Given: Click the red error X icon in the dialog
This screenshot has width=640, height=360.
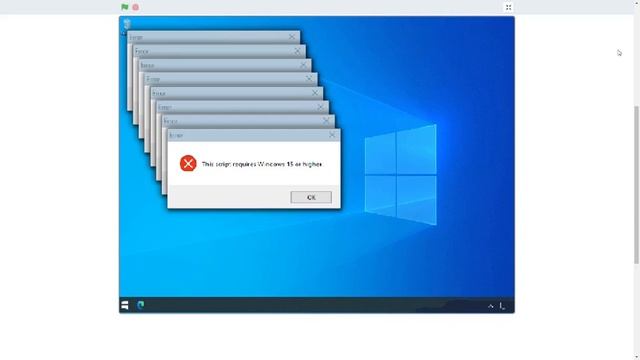Looking at the screenshot, I should click(x=188, y=163).
